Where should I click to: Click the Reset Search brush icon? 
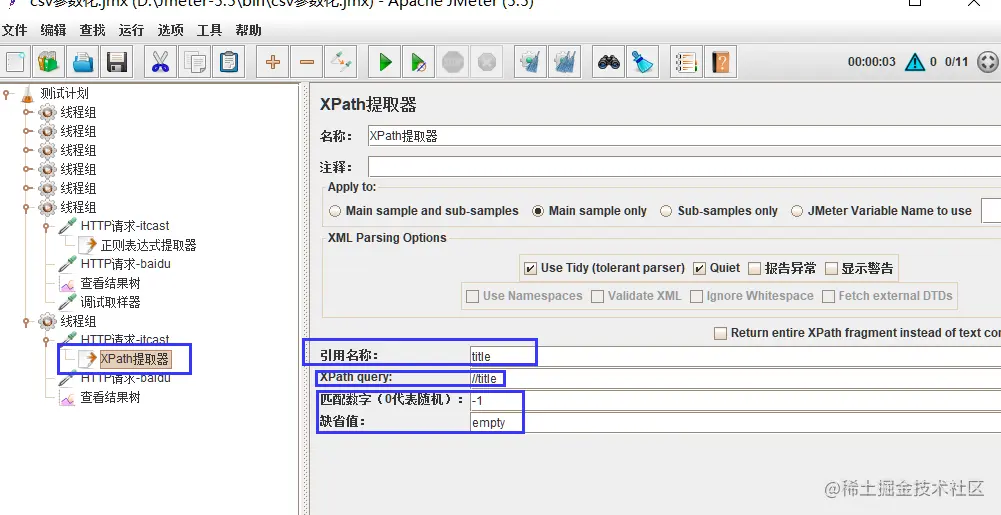[x=642, y=62]
